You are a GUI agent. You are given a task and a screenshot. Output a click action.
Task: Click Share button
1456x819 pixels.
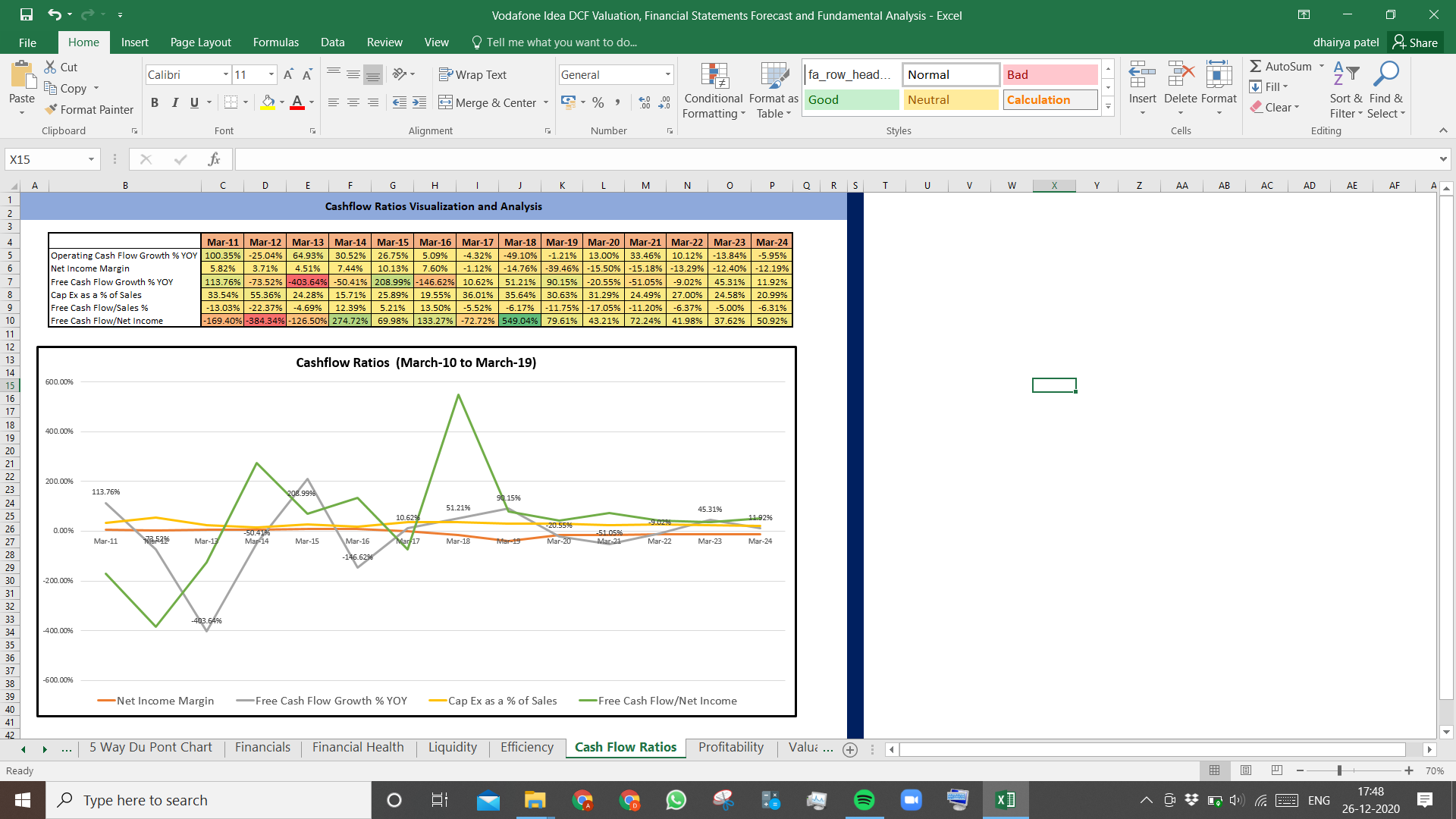click(x=1415, y=42)
